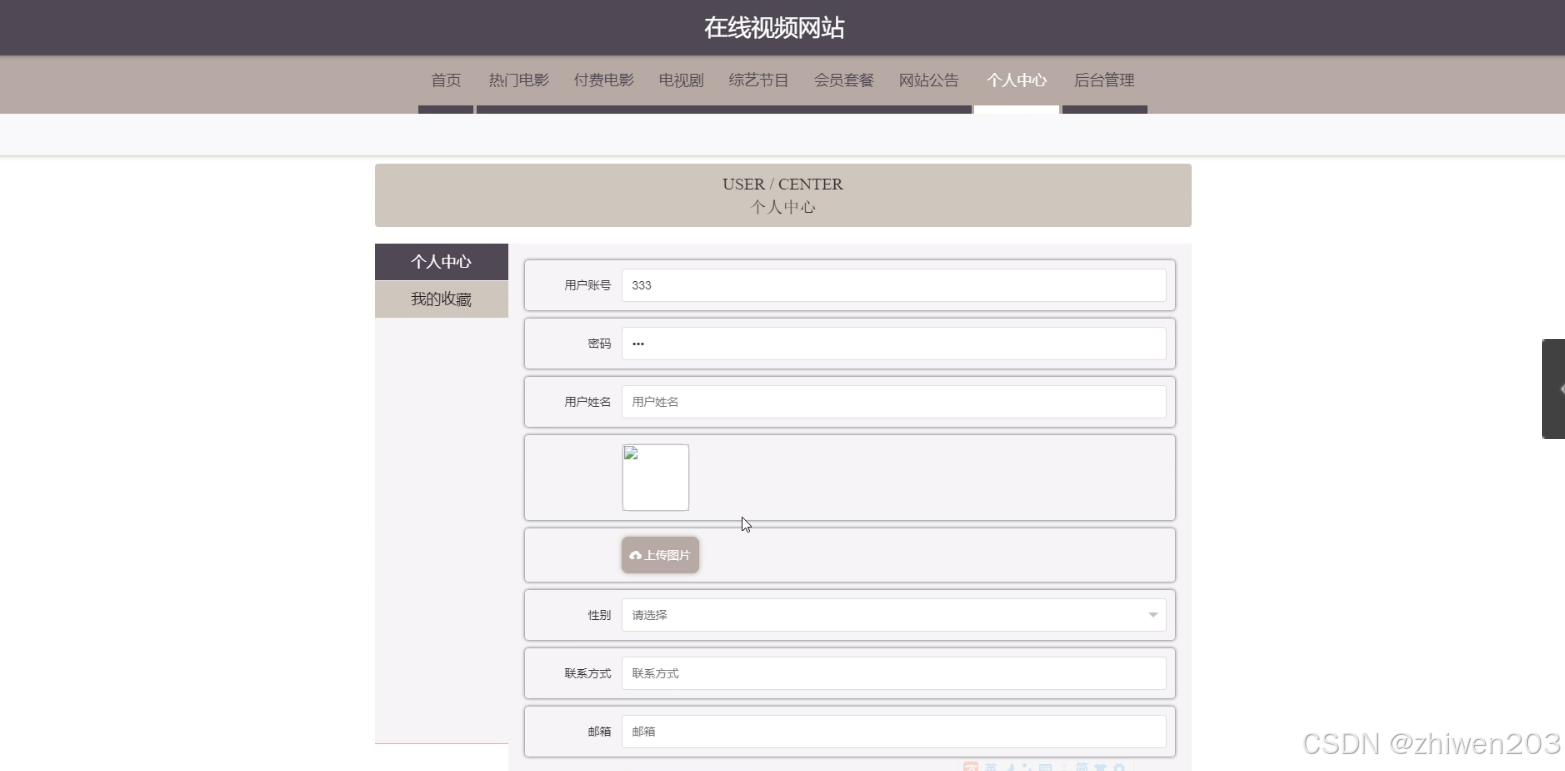Click the 密码 field label
Viewport: 1565px width, 771px height.
[599, 343]
